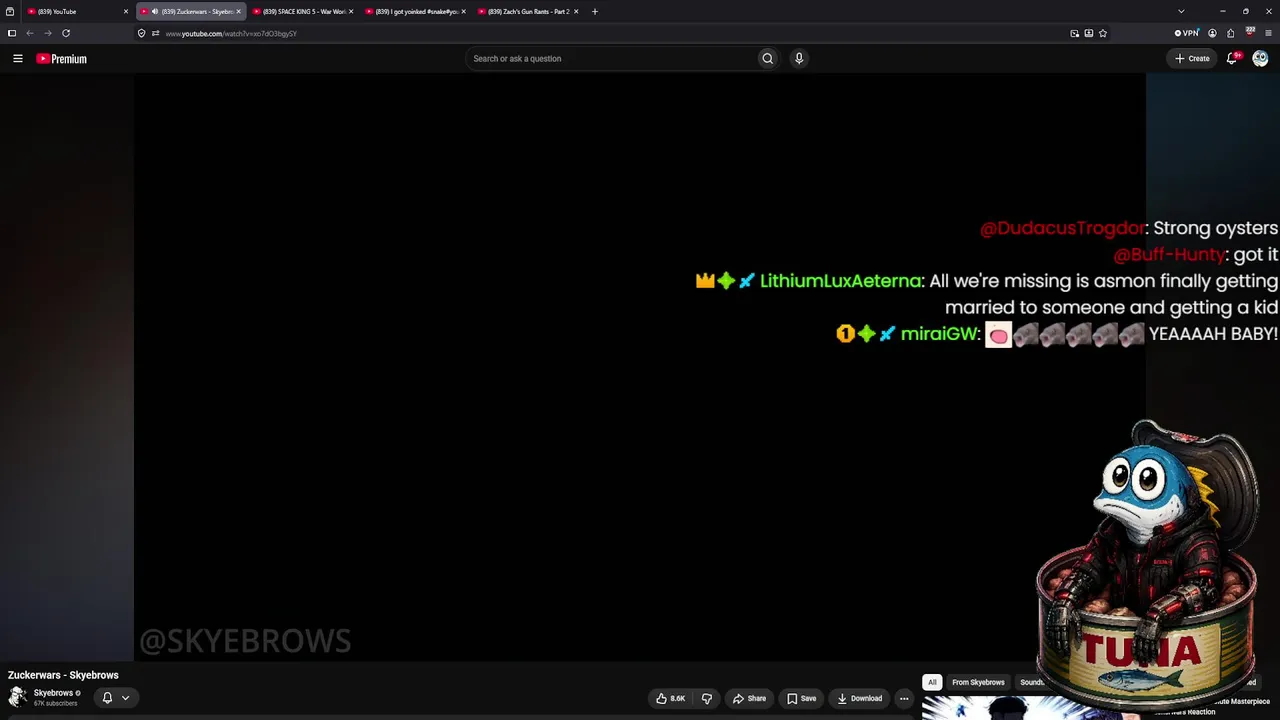1280x720 pixels.
Task: Open site permissions settings icon
Action: (x=155, y=33)
